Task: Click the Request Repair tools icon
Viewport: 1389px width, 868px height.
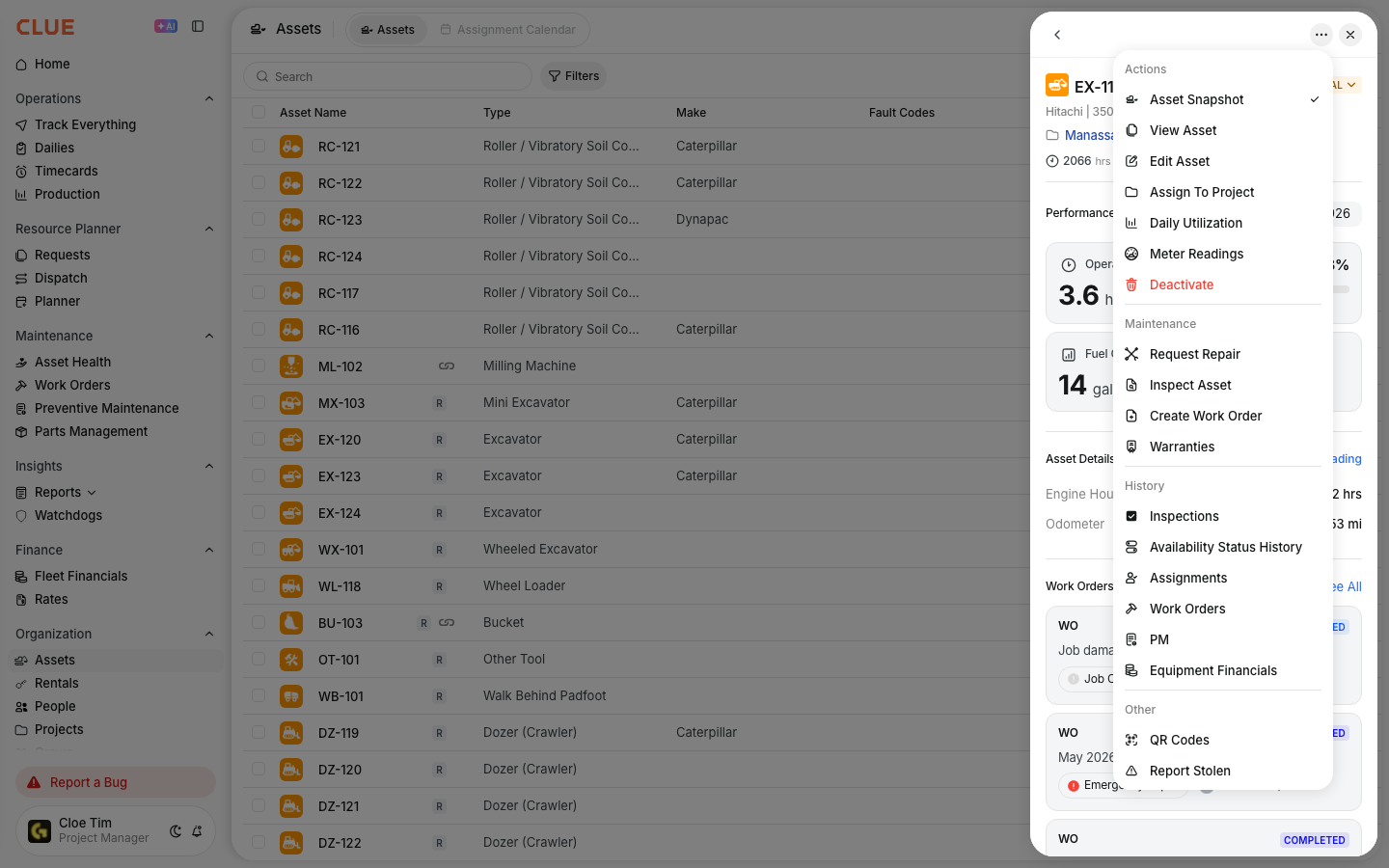Action: coord(1131,354)
